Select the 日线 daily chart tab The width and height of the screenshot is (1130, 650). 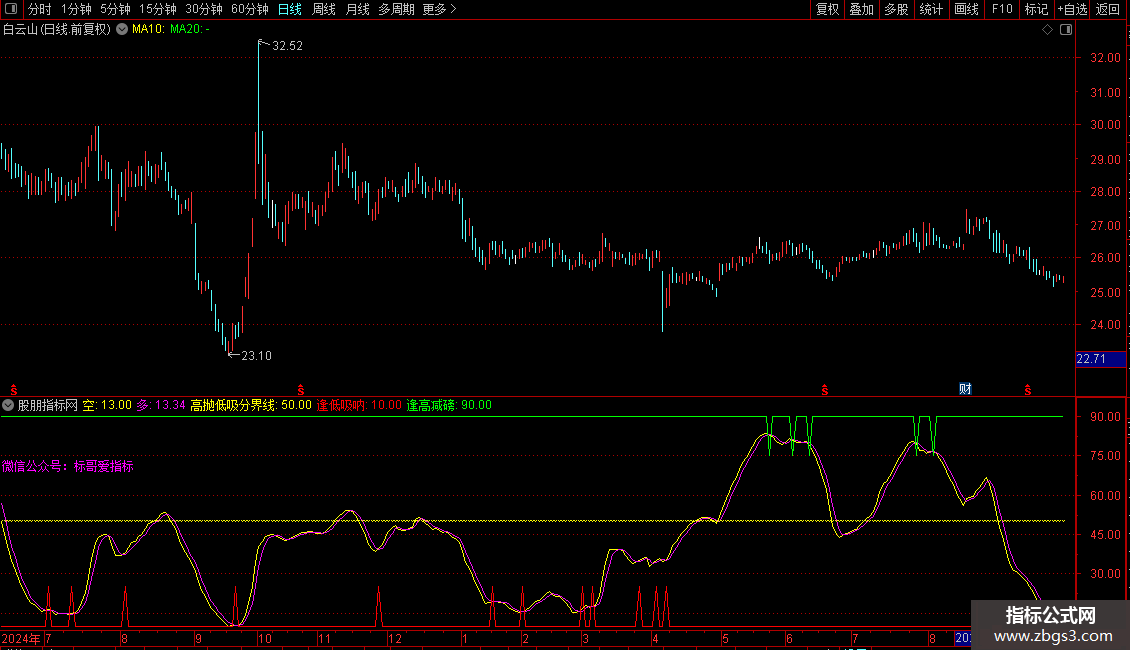pos(290,9)
